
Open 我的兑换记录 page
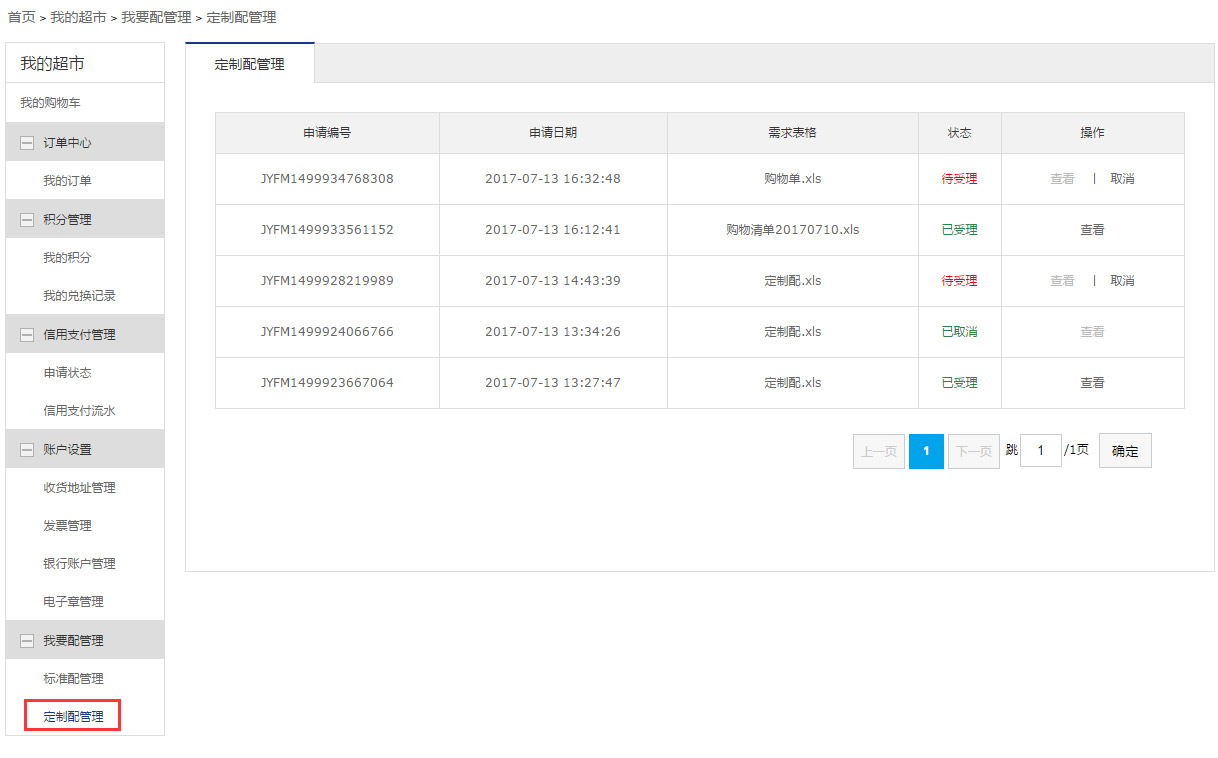pyautogui.click(x=79, y=296)
